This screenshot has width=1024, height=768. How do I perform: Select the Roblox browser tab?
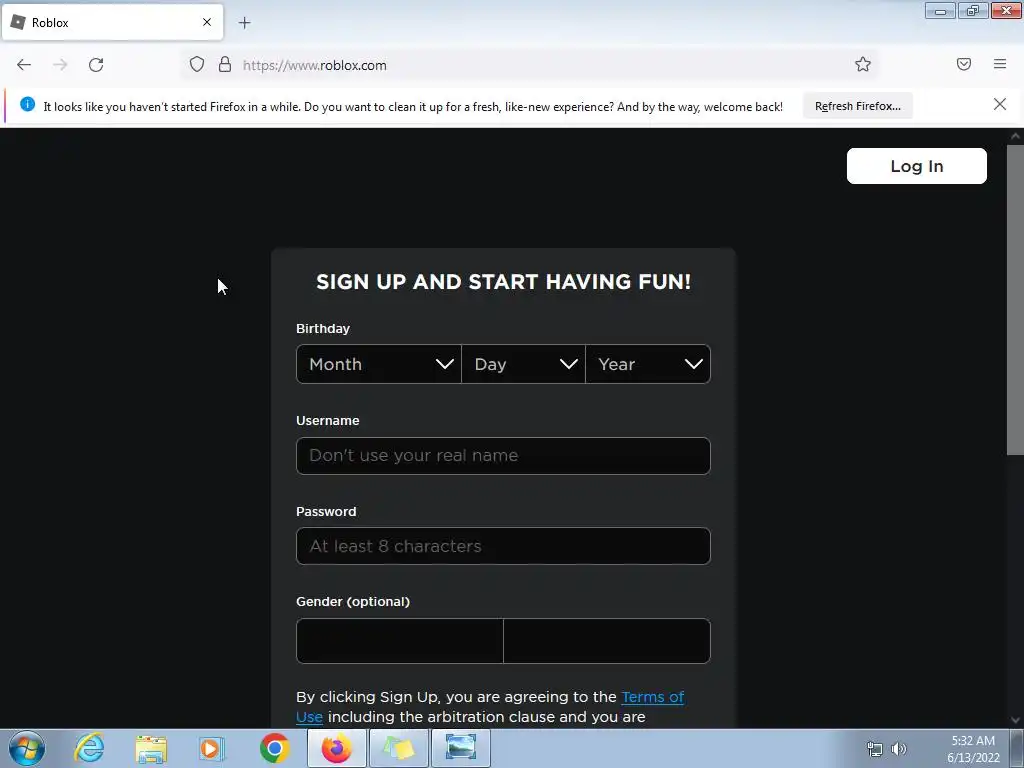(x=112, y=22)
